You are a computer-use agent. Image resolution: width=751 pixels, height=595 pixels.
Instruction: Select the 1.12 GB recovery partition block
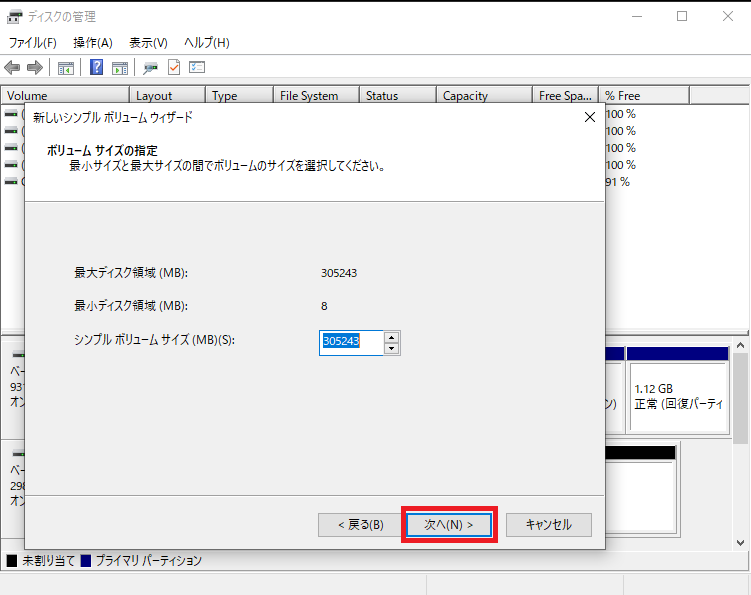pos(677,396)
